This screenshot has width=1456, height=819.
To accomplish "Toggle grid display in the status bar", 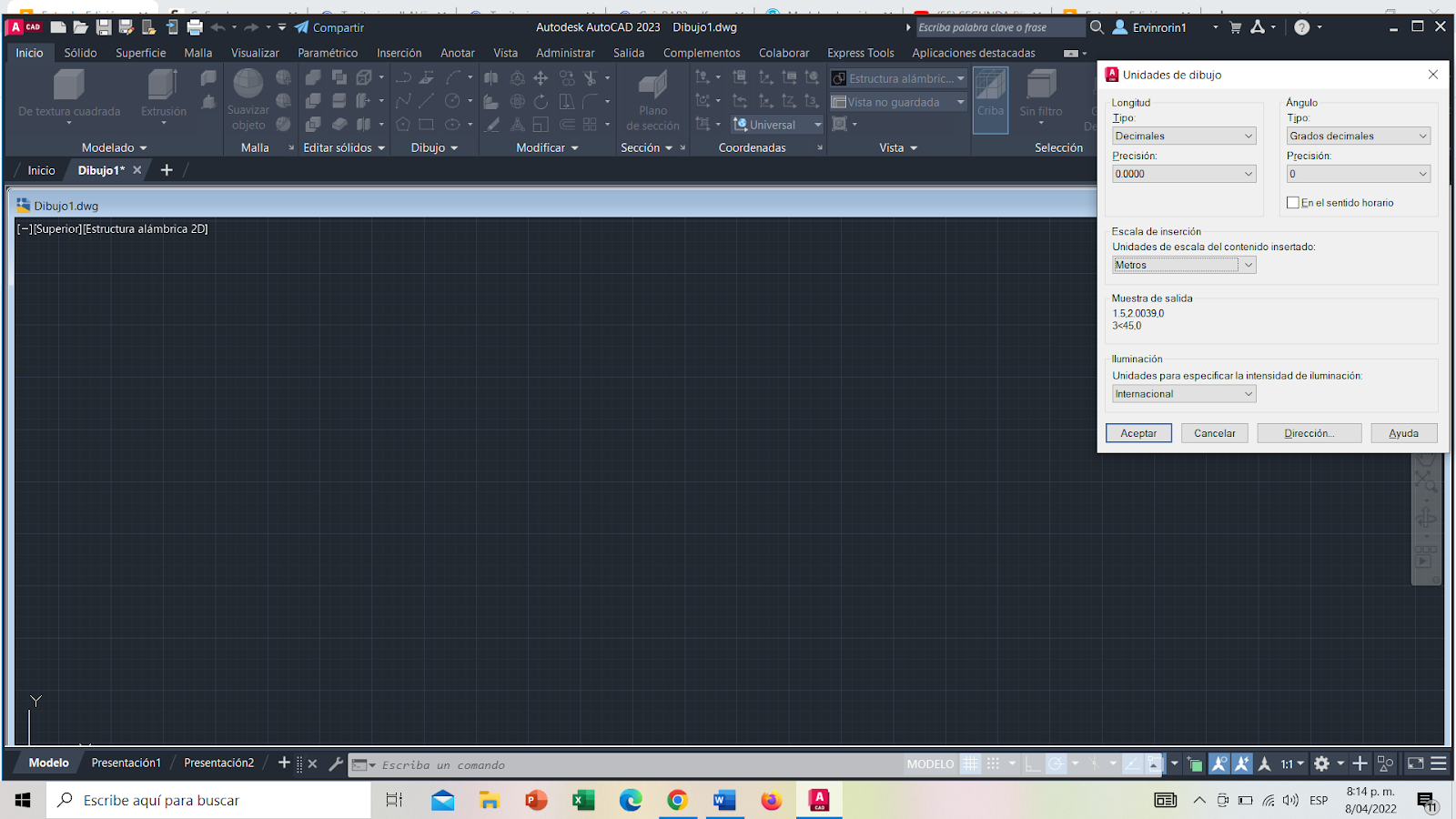I will click(x=971, y=764).
